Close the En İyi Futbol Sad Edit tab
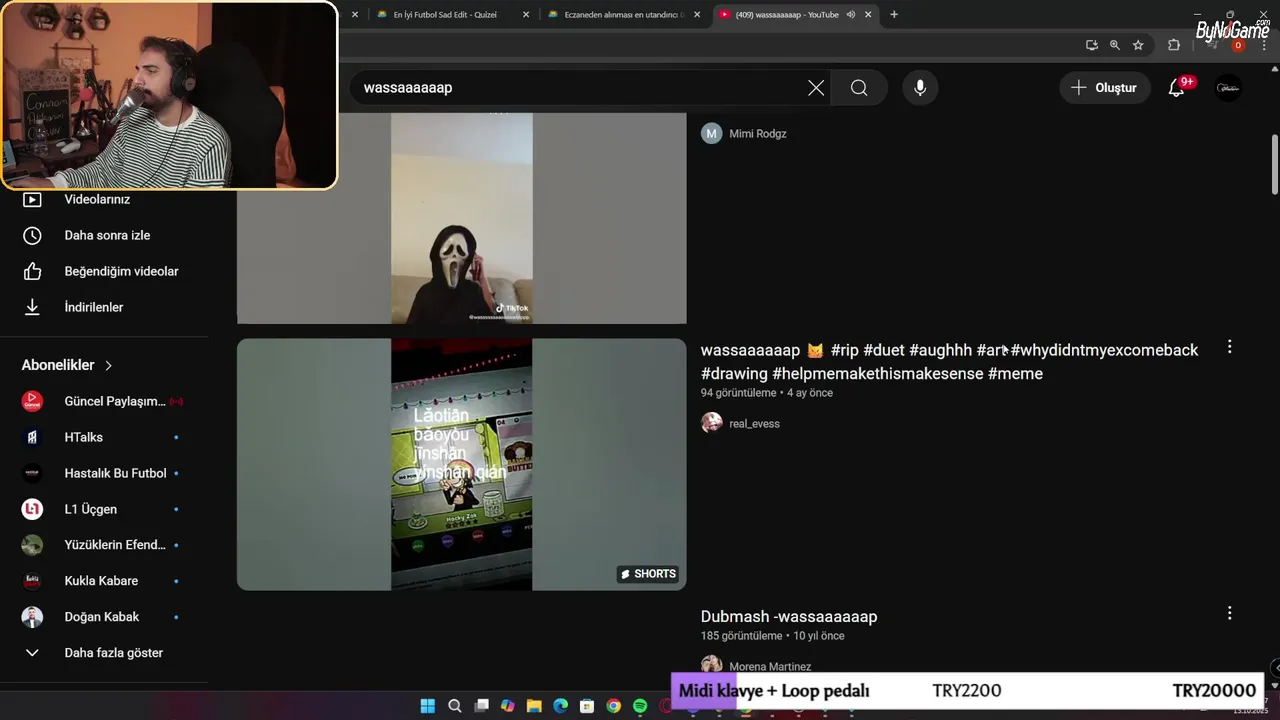 tap(526, 15)
